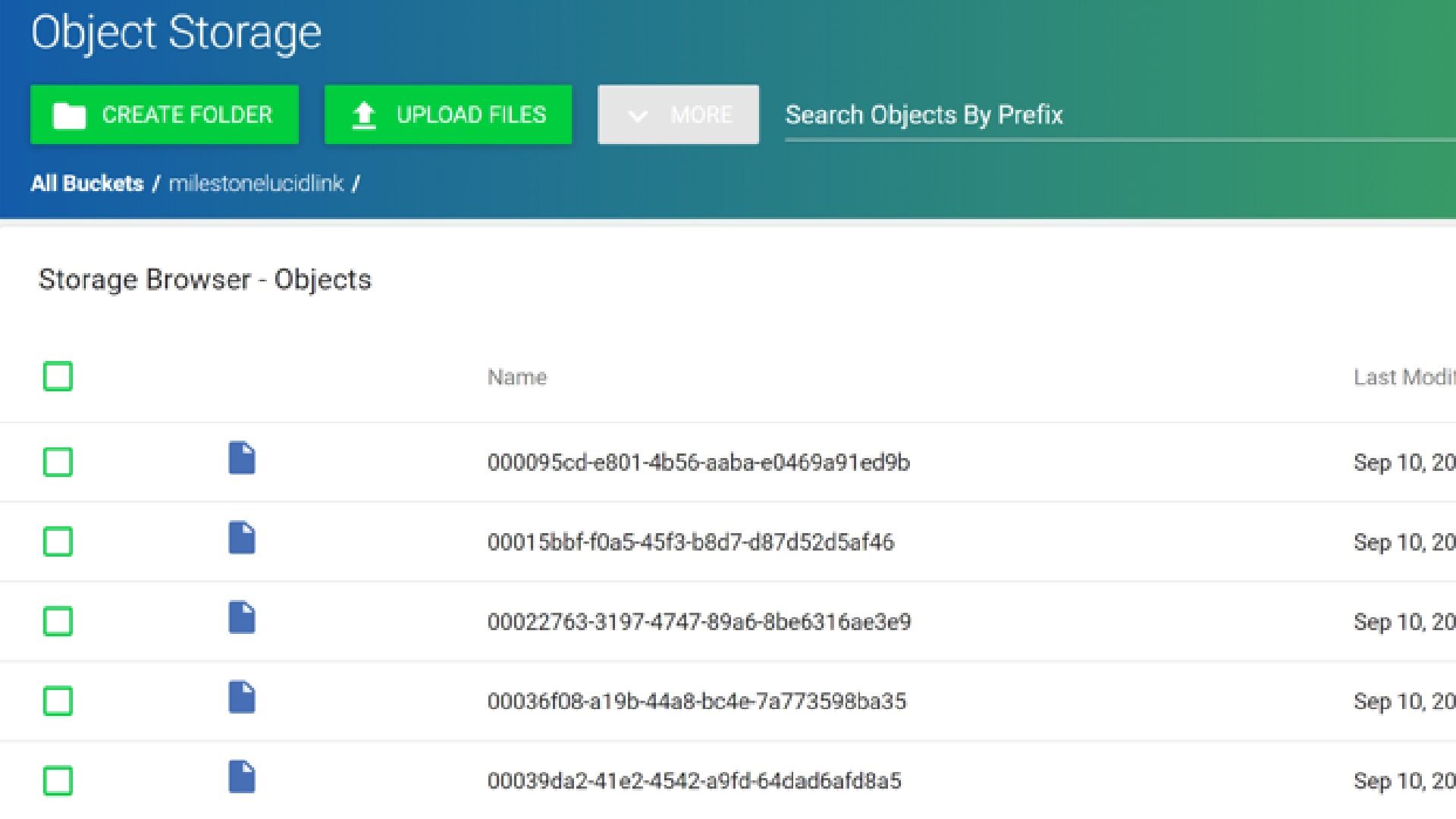Click the upload arrow icon on Upload Files
Viewport: 1456px width, 819px height.
pyautogui.click(x=364, y=115)
